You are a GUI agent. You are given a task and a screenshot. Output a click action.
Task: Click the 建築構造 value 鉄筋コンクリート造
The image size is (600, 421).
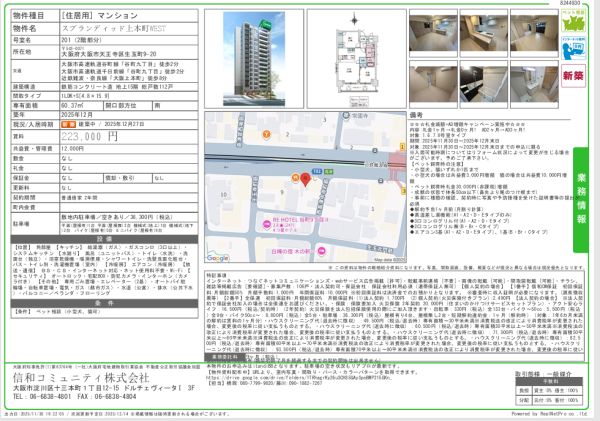tap(117, 87)
